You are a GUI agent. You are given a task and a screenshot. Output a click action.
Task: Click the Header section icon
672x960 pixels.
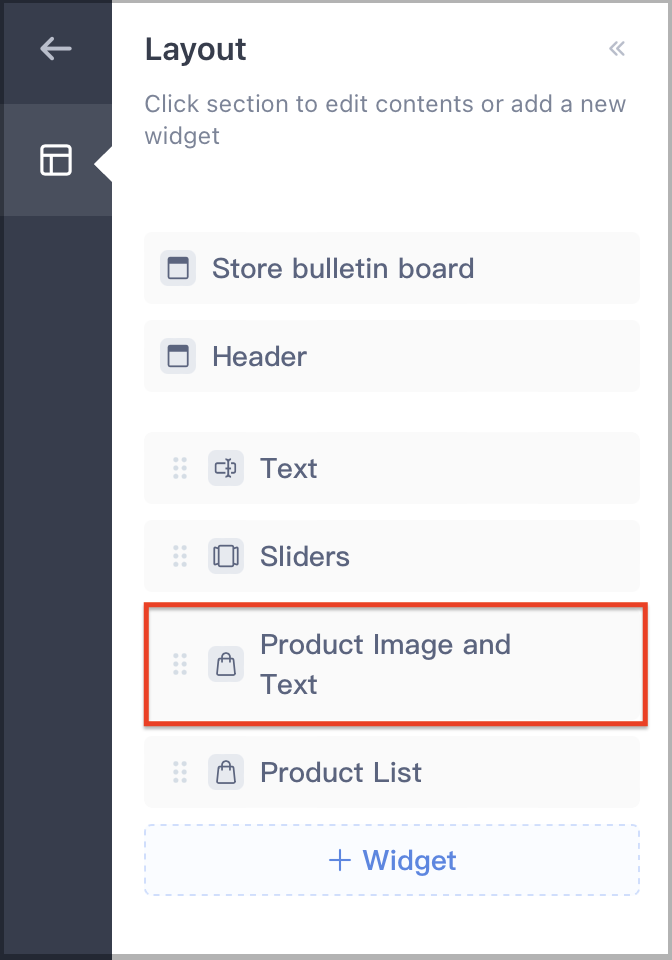tap(178, 356)
